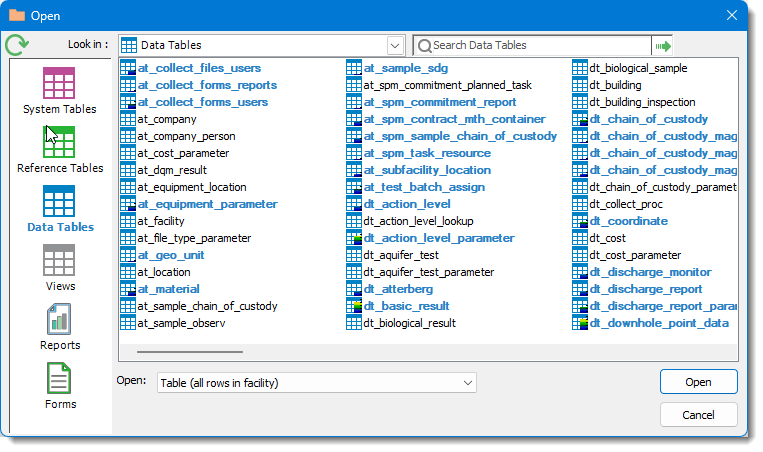The width and height of the screenshot is (763, 452).
Task: Click the icon next to at_collect_files_users
Action: pyautogui.click(x=128, y=68)
